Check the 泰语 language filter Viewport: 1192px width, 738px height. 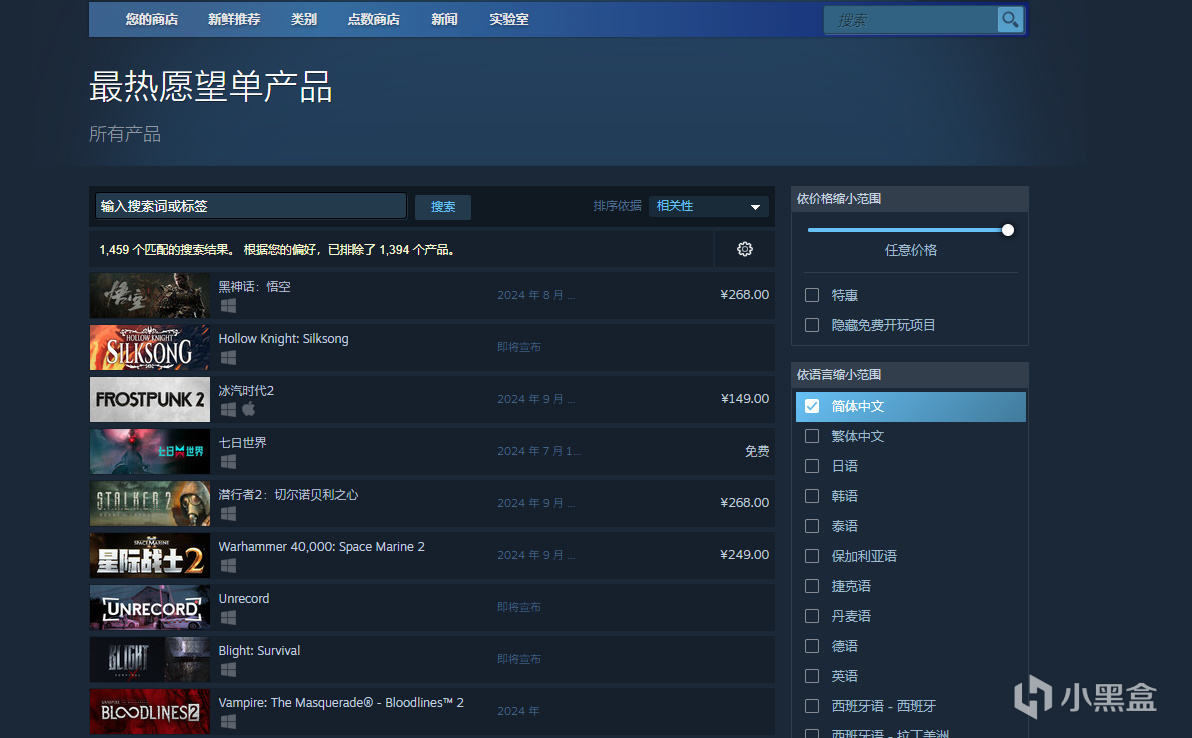coord(812,526)
